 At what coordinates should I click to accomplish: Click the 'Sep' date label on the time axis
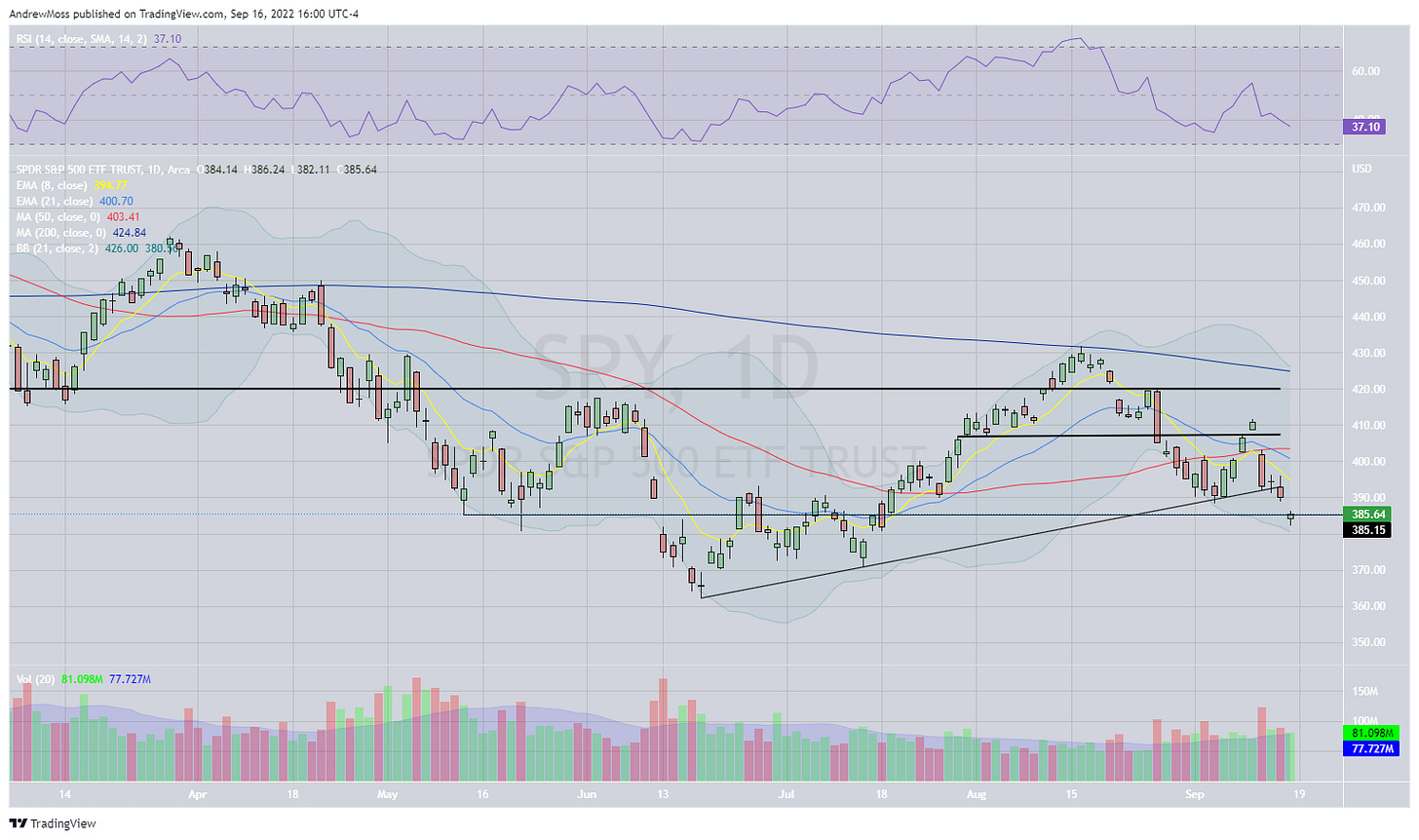click(x=1195, y=794)
